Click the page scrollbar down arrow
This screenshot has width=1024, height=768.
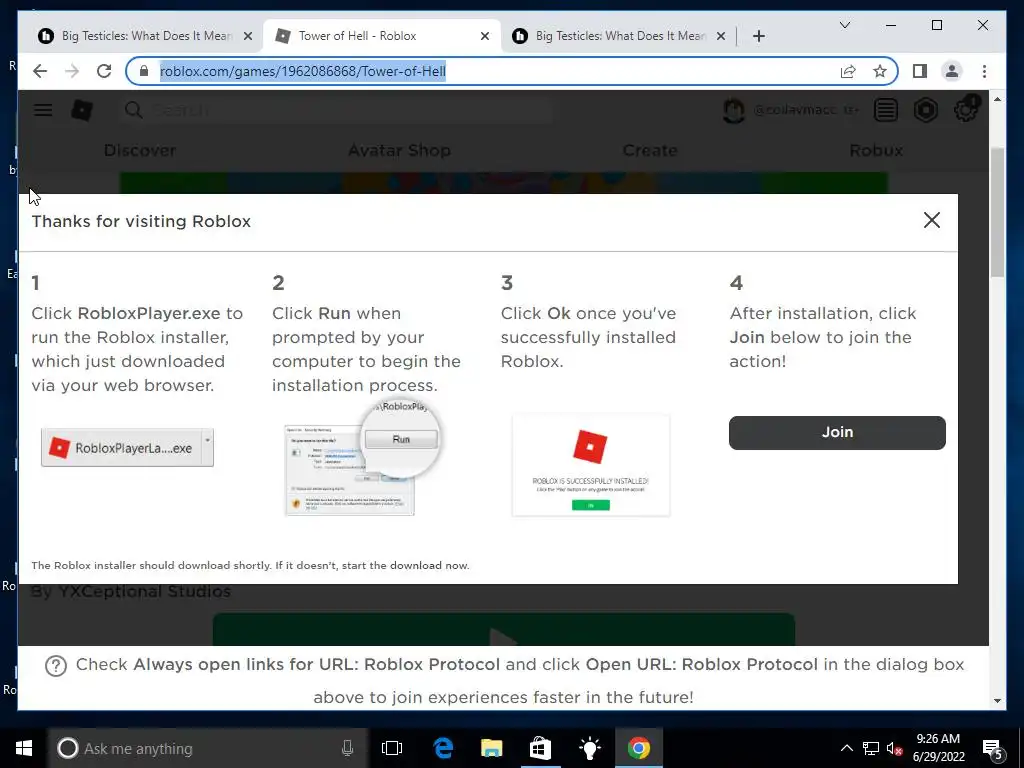click(x=997, y=701)
